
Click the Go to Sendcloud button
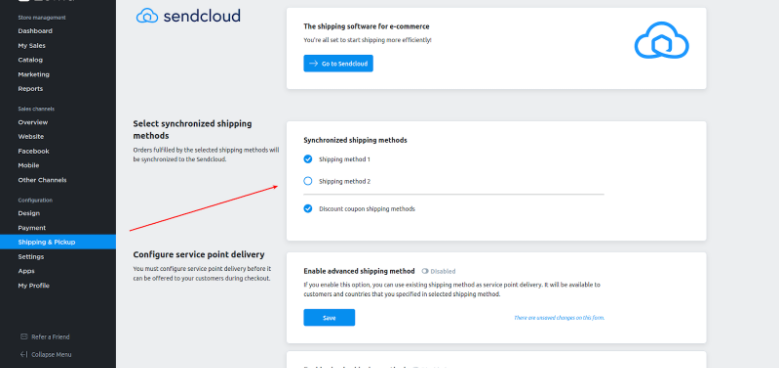(338, 64)
